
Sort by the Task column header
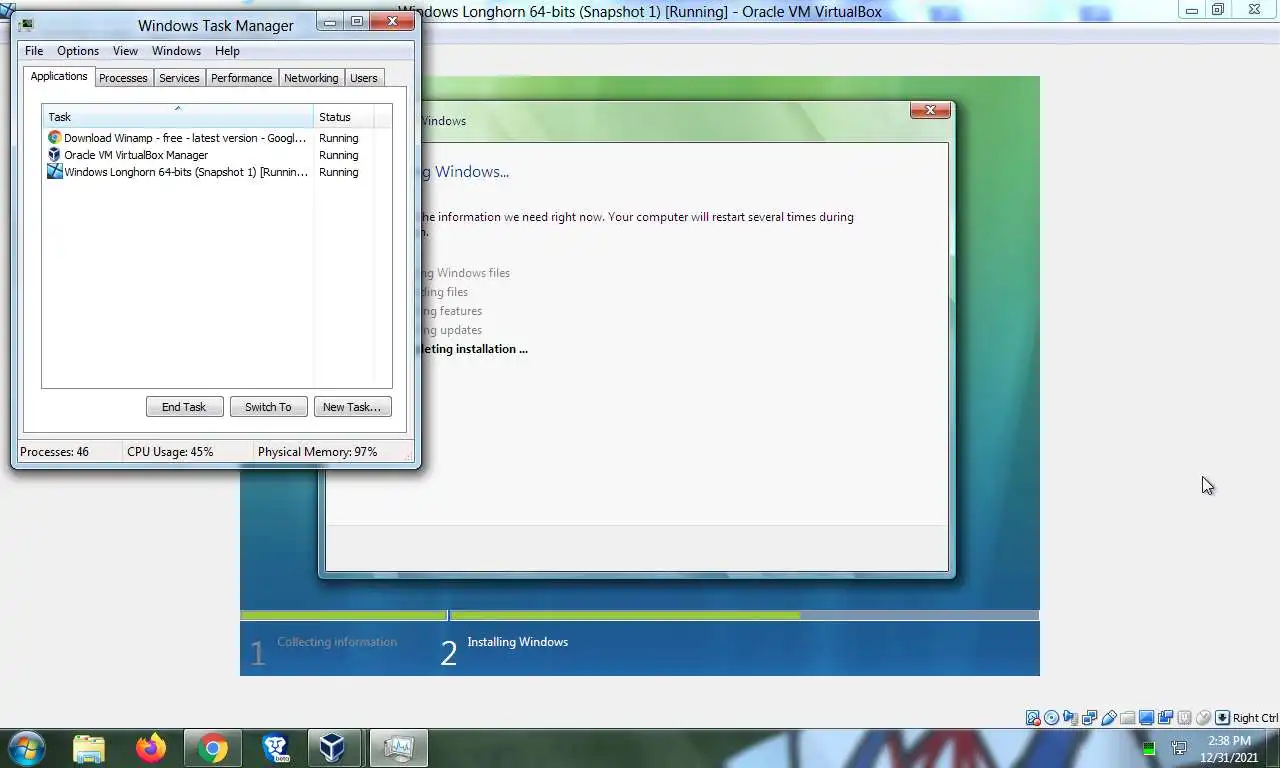click(x=177, y=117)
